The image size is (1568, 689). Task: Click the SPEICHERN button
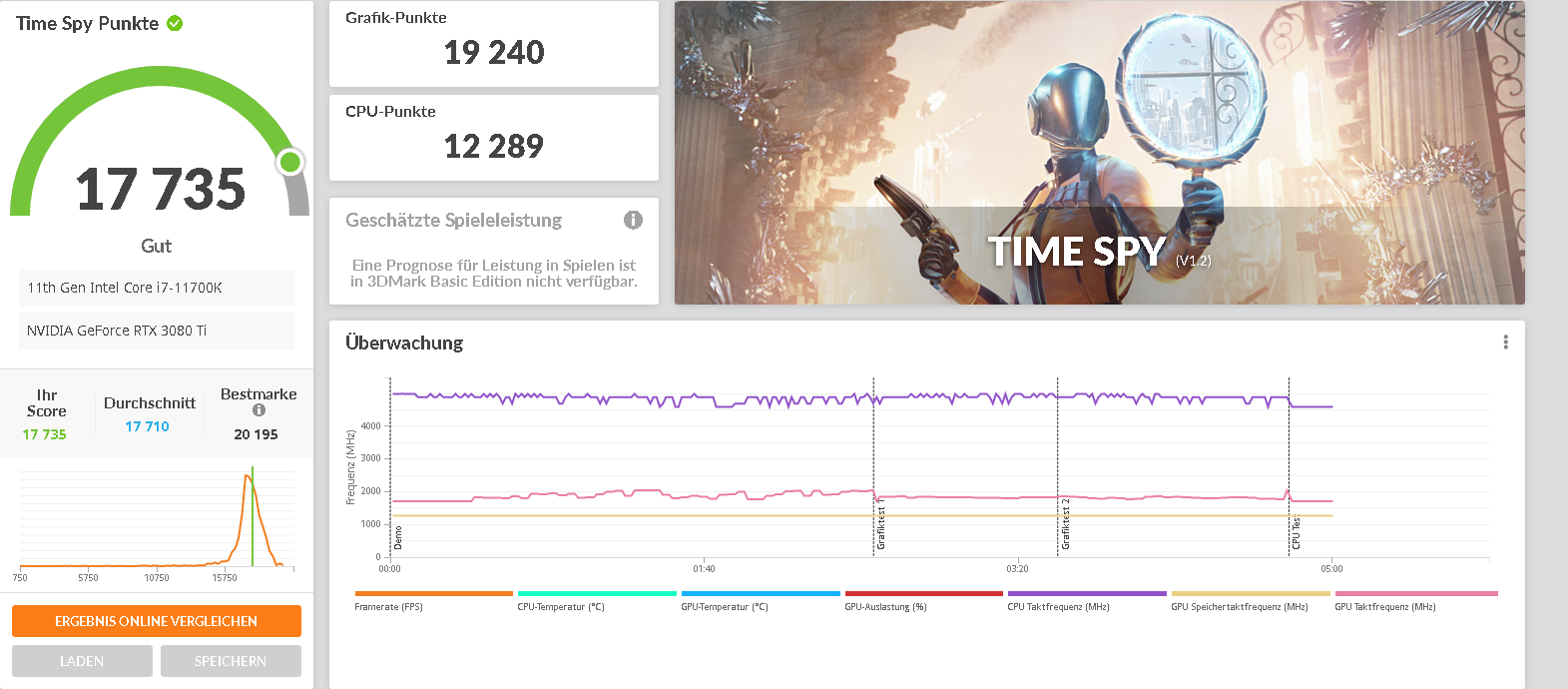[x=231, y=661]
